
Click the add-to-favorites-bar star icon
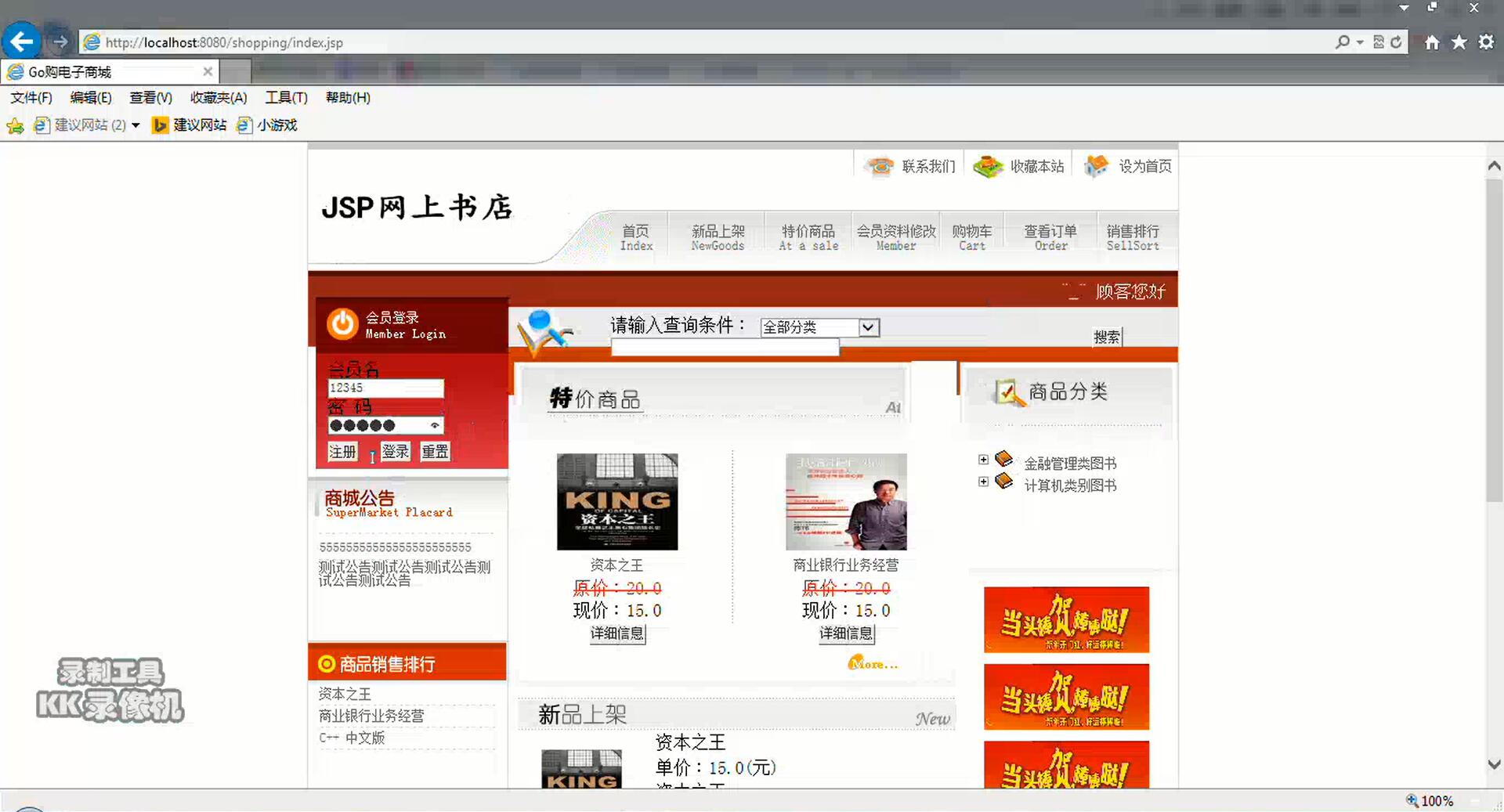pos(15,125)
